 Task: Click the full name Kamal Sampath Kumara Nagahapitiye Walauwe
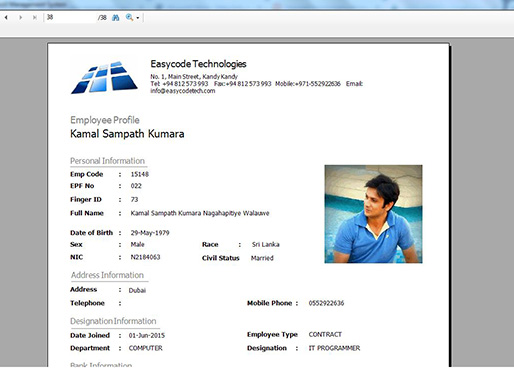tap(200, 213)
